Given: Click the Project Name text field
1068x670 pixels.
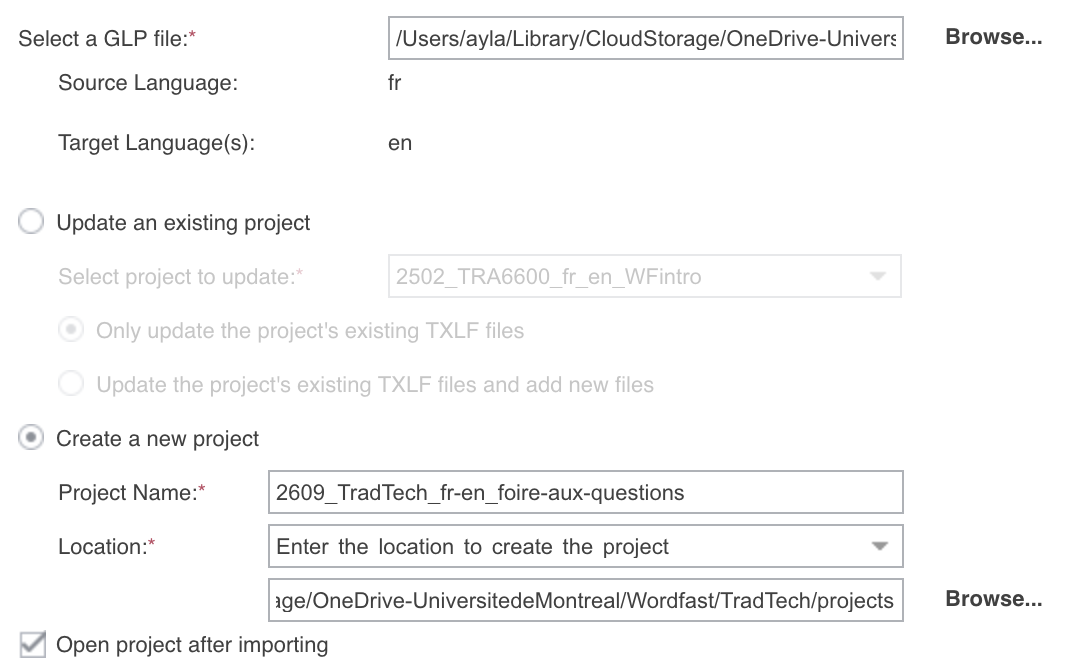Looking at the screenshot, I should pos(586,492).
